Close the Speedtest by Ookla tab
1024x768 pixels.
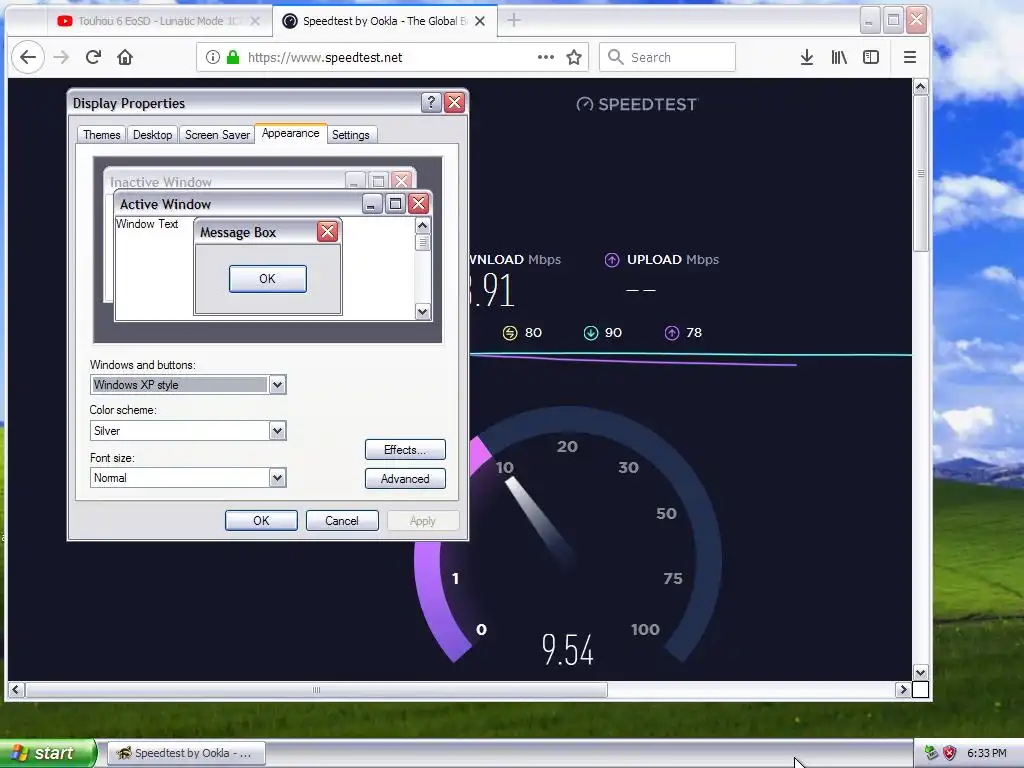pos(480,21)
